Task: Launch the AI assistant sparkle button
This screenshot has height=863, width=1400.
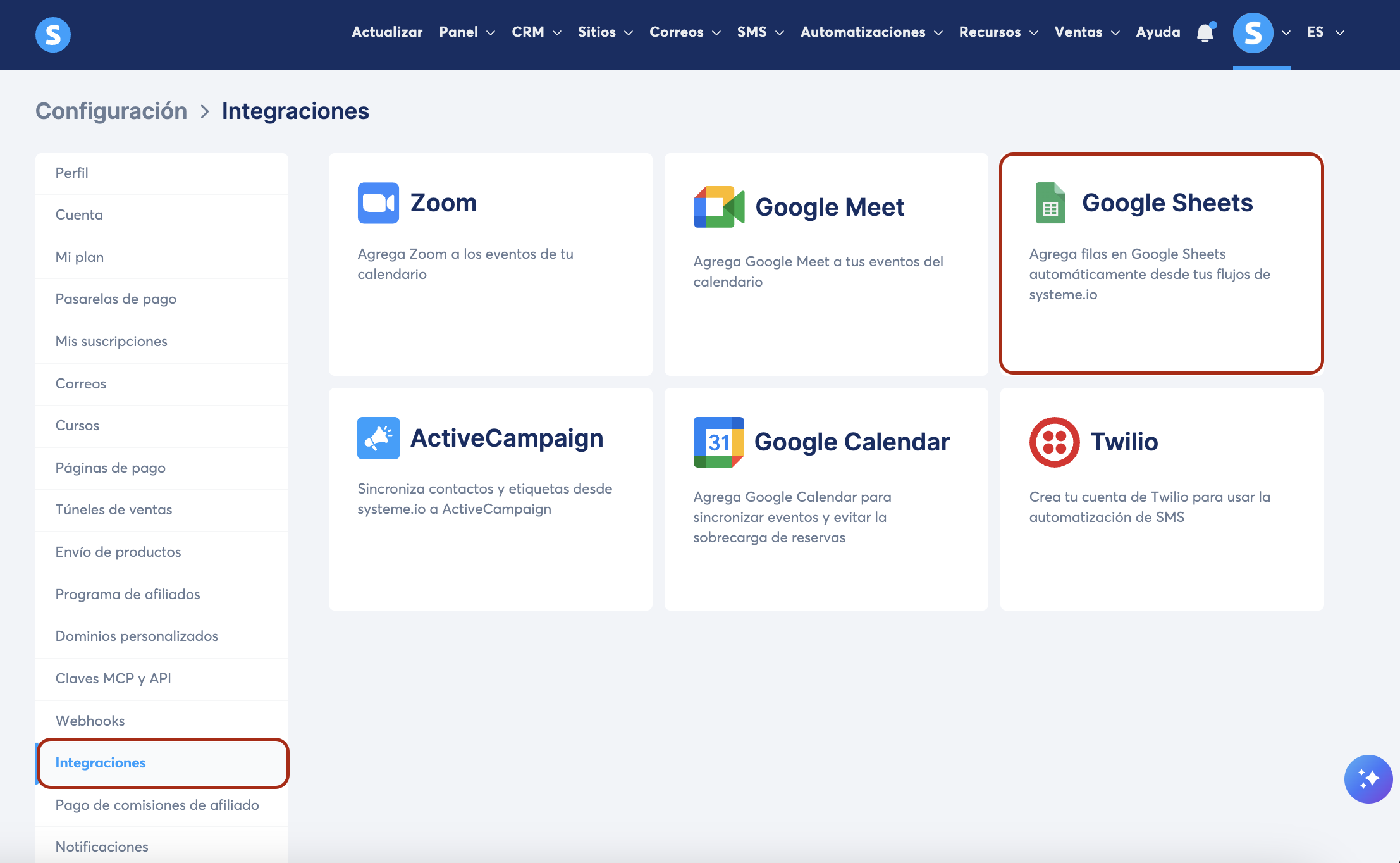Action: (x=1368, y=779)
